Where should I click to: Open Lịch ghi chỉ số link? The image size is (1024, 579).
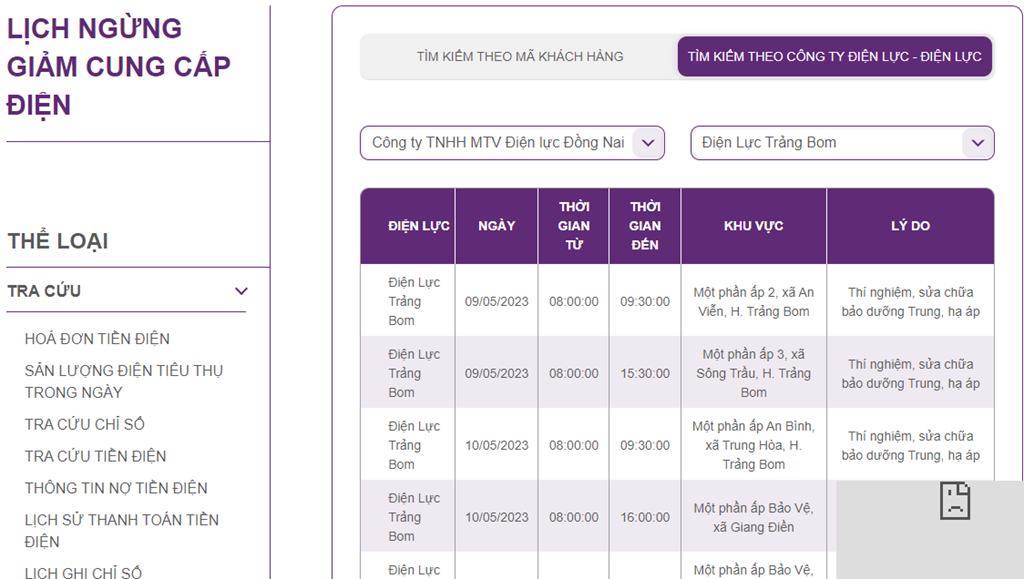click(x=83, y=572)
